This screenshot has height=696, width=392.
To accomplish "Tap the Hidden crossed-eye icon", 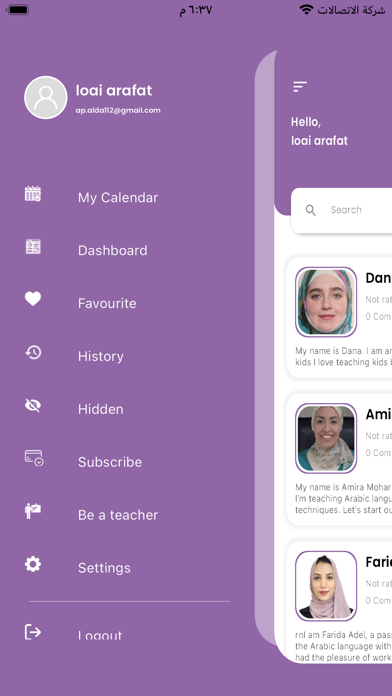I will [x=33, y=405].
